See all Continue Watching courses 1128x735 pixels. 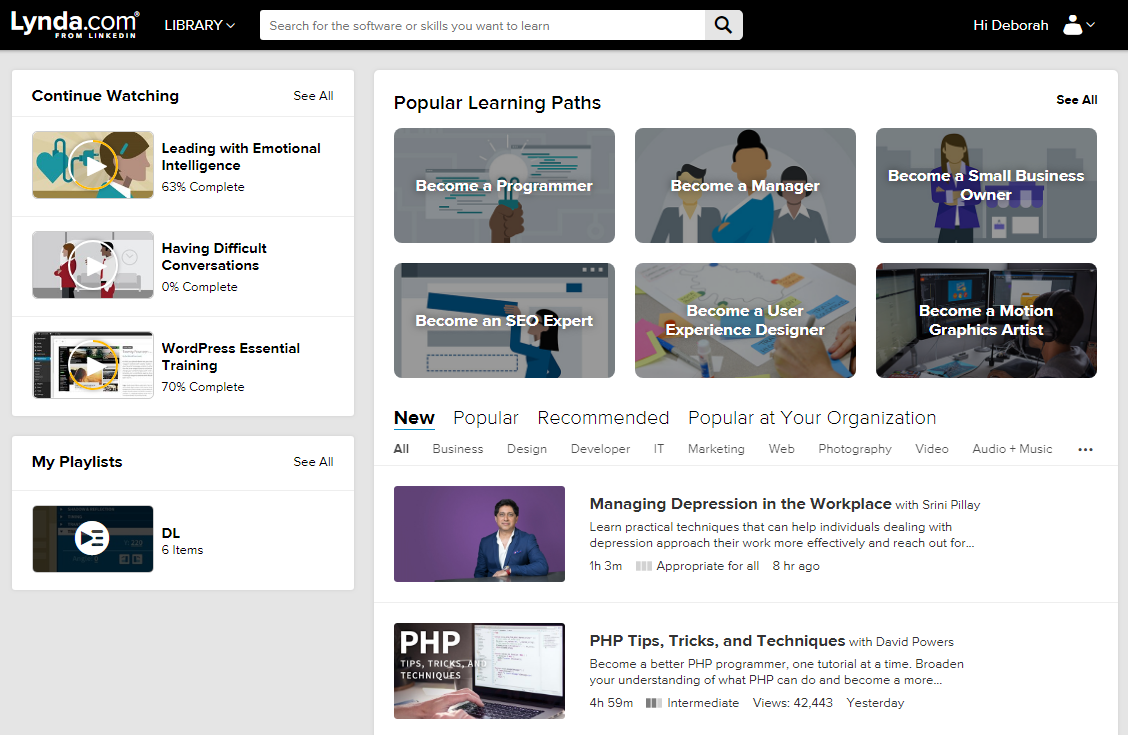point(313,96)
